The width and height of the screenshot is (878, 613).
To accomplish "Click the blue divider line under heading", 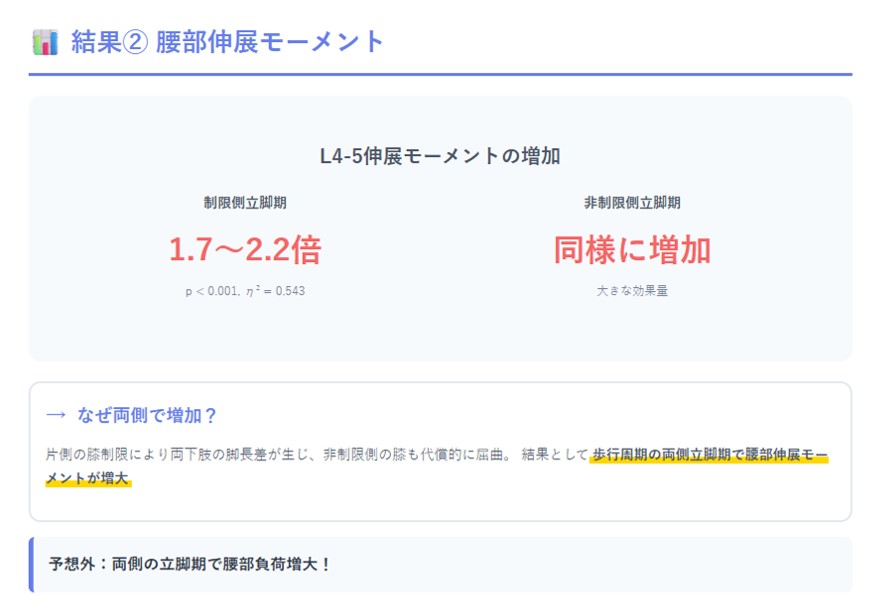I will click(440, 74).
